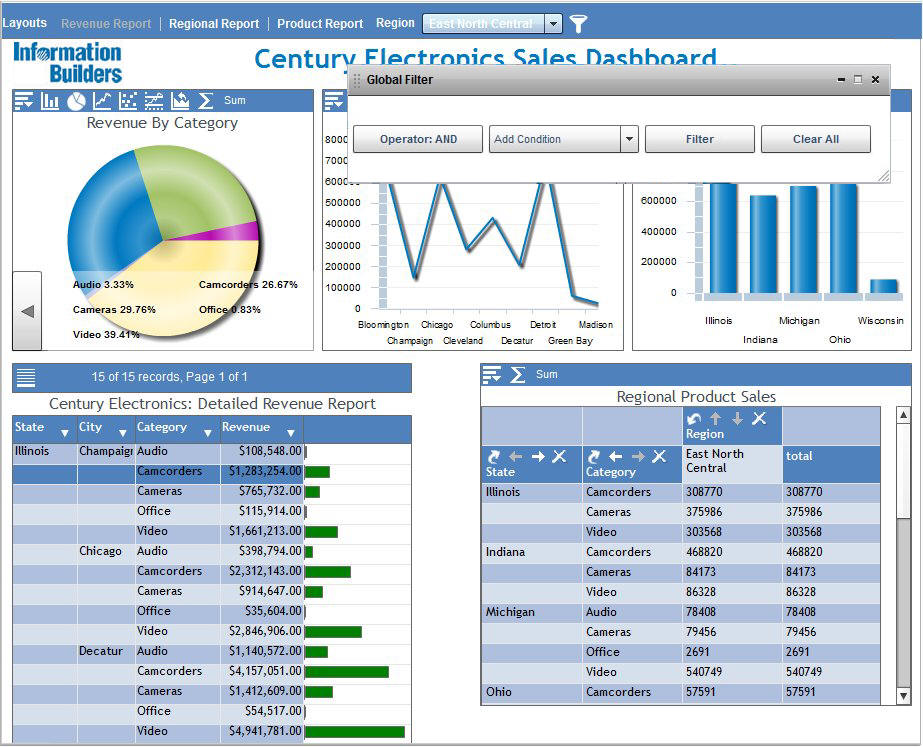Switch to the Product Report layout
The height and width of the screenshot is (747, 923).
pyautogui.click(x=320, y=24)
